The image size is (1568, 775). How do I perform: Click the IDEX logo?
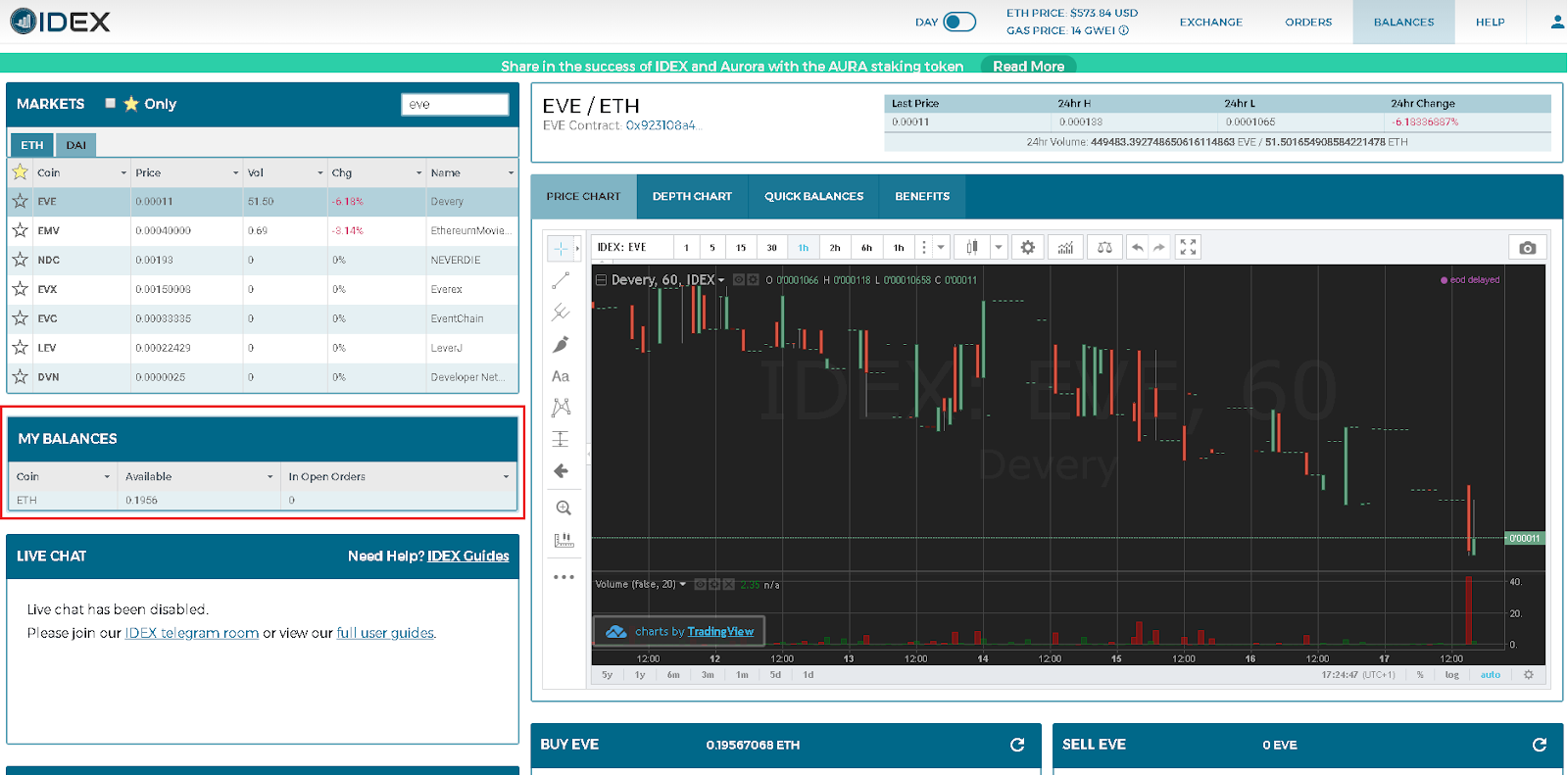(60, 22)
